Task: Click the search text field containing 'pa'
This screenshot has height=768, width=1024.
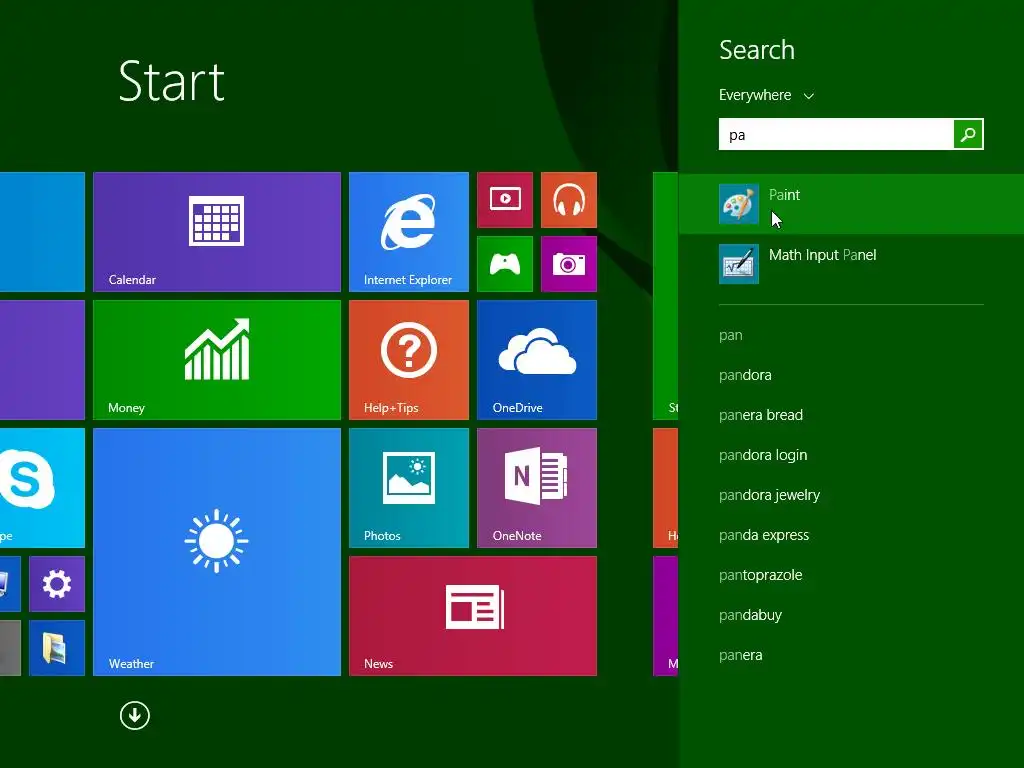Action: [x=836, y=135]
